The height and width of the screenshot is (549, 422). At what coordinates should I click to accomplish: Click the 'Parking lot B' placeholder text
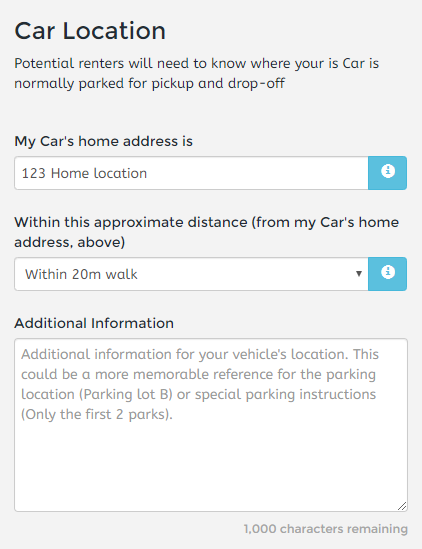[127, 395]
